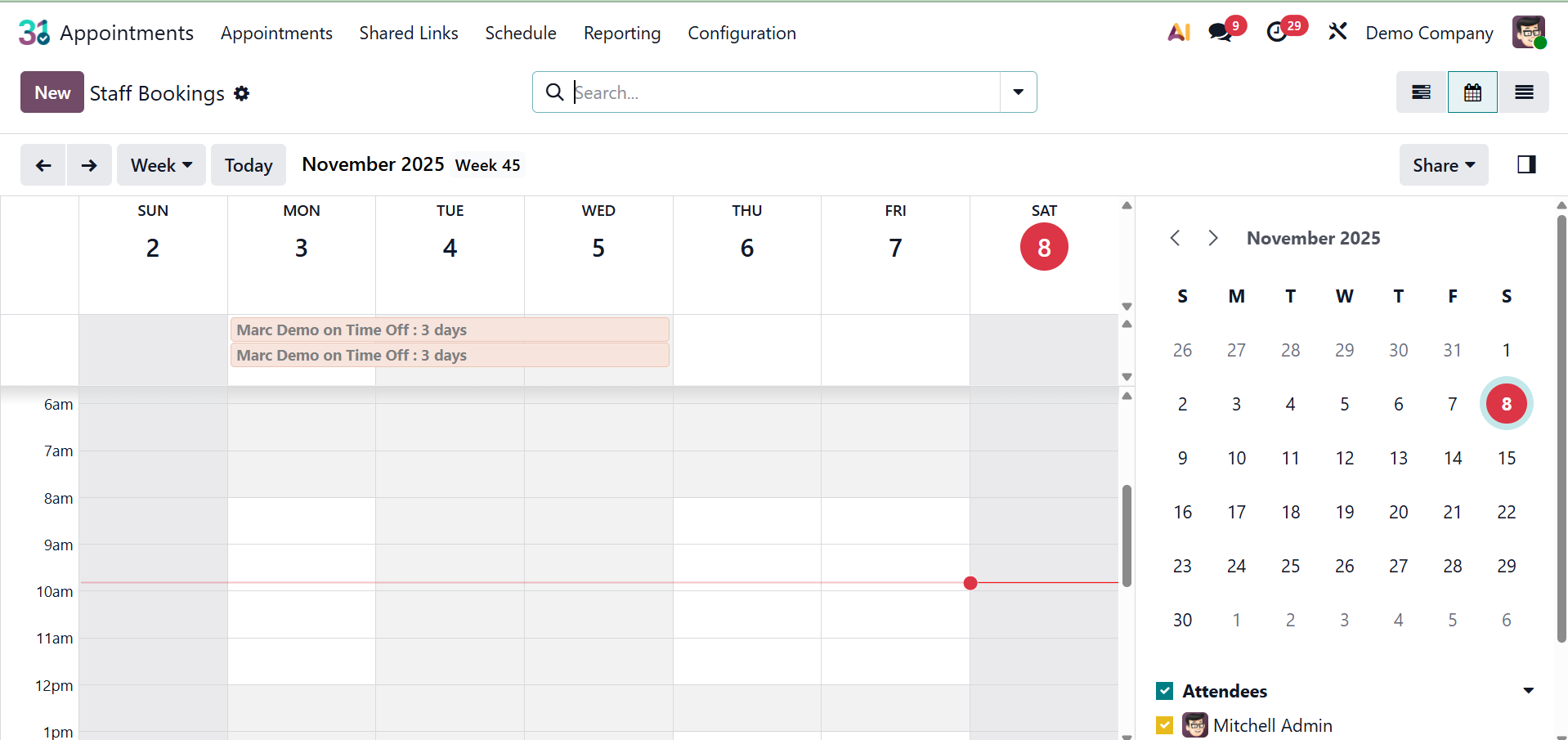Uncheck Mitchell Admin attendee checkbox
This screenshot has height=740, width=1568.
[x=1165, y=725]
